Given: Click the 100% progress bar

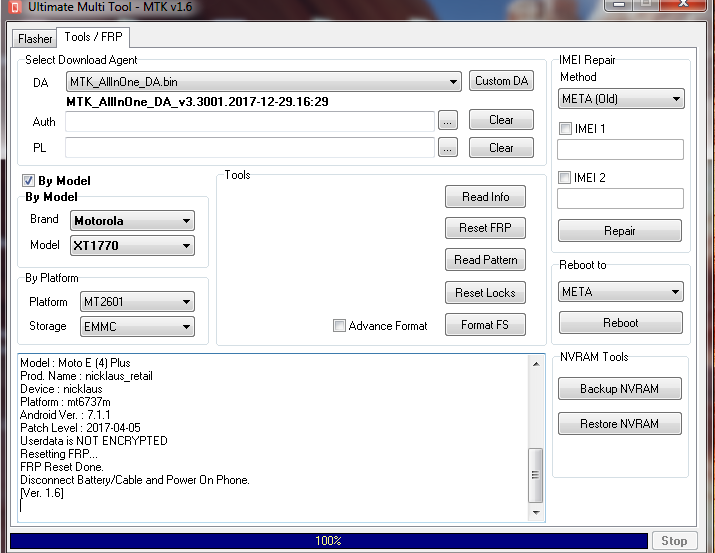Looking at the screenshot, I should click(328, 541).
